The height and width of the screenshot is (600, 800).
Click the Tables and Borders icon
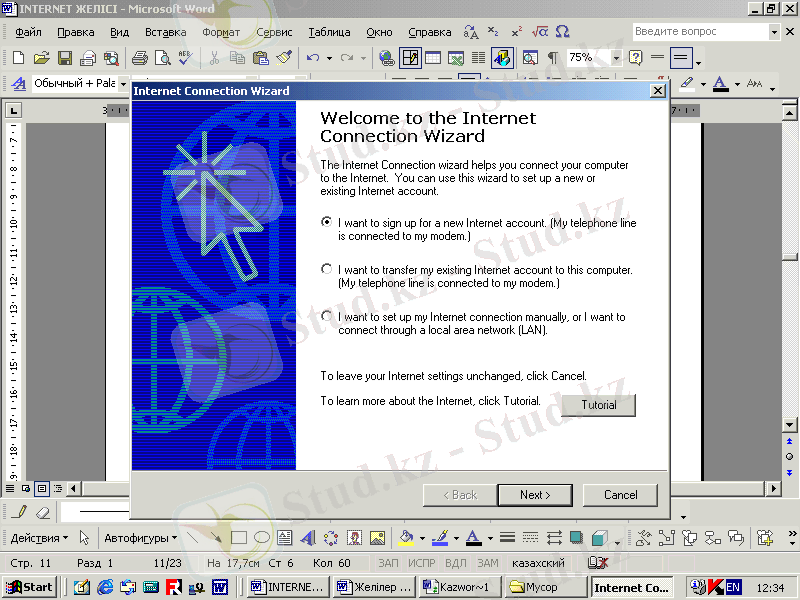[410, 58]
